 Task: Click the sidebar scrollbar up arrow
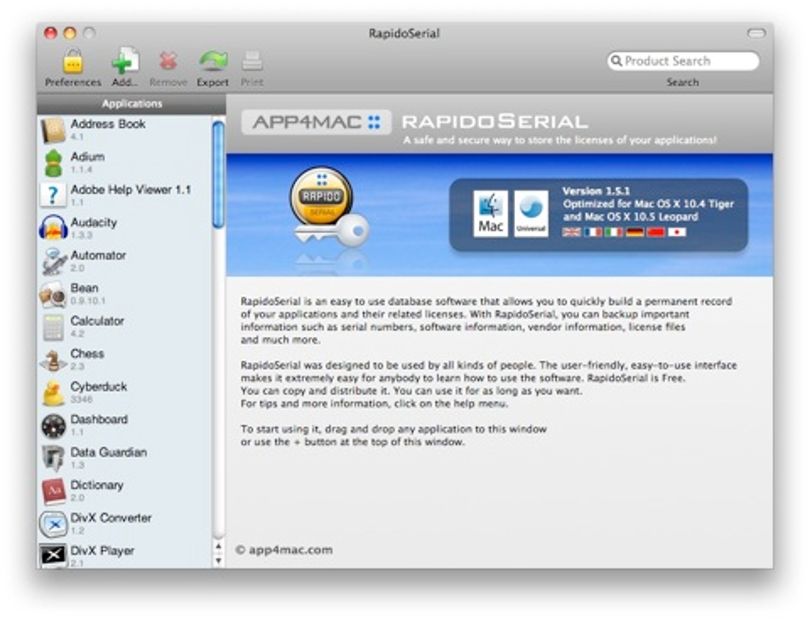[219, 546]
